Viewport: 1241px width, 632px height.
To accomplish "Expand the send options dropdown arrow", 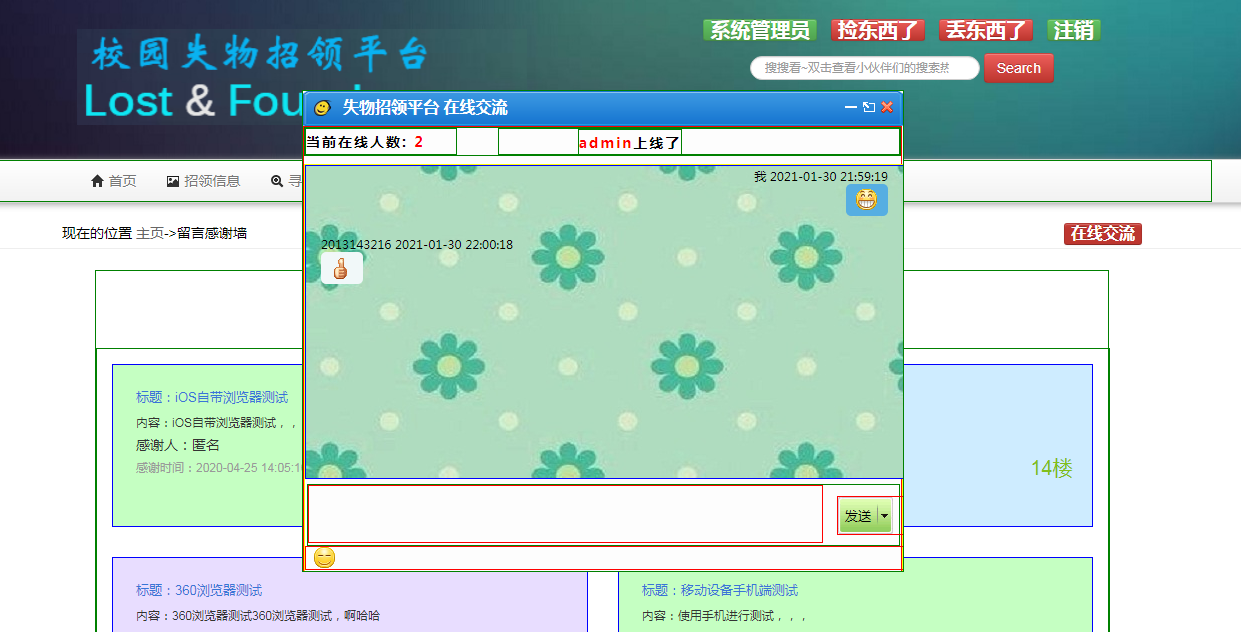I will tap(884, 516).
